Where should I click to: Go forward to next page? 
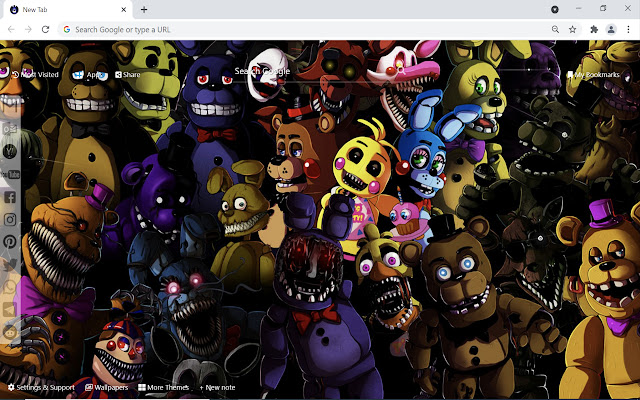pyautogui.click(x=28, y=29)
